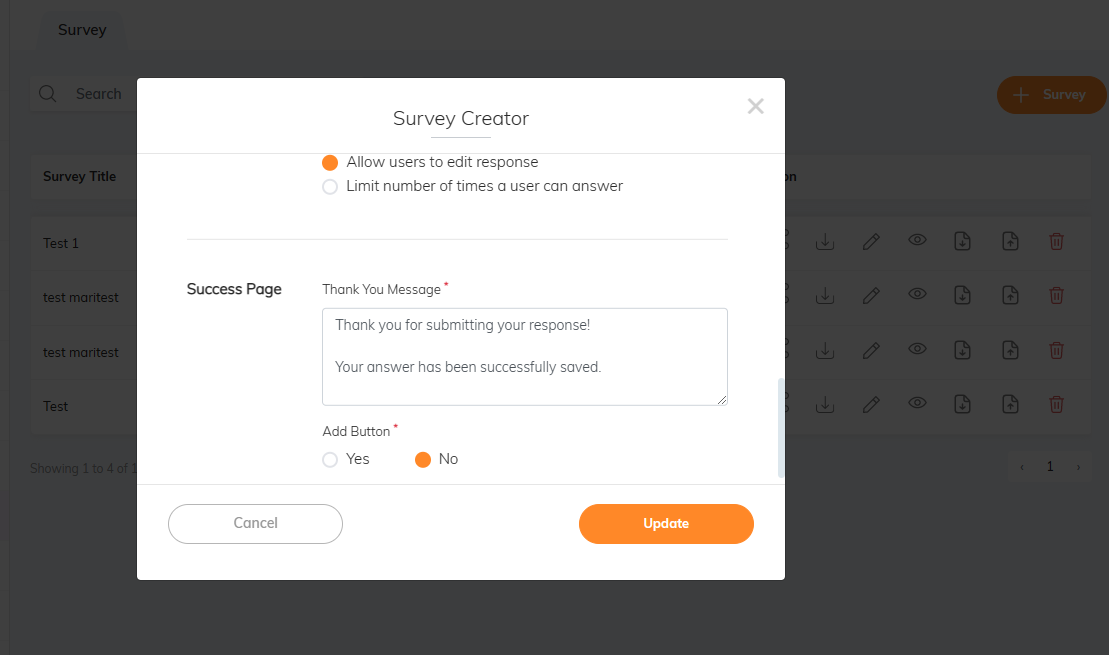This screenshot has width=1109, height=655.
Task: Go to previous page with left arrow
Action: click(x=1022, y=467)
